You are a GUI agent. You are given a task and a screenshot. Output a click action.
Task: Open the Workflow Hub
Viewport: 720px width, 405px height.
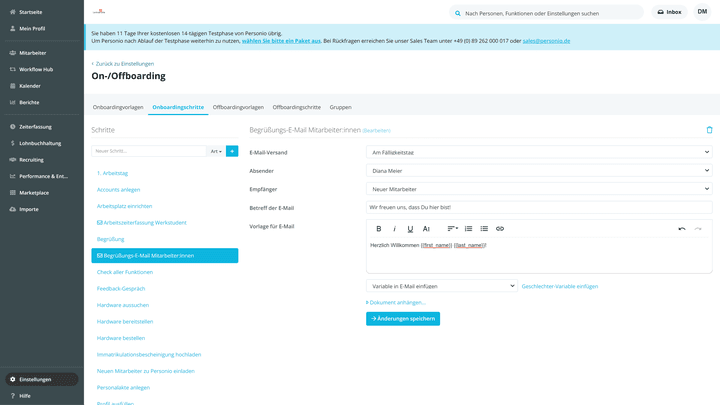[x=36, y=69]
